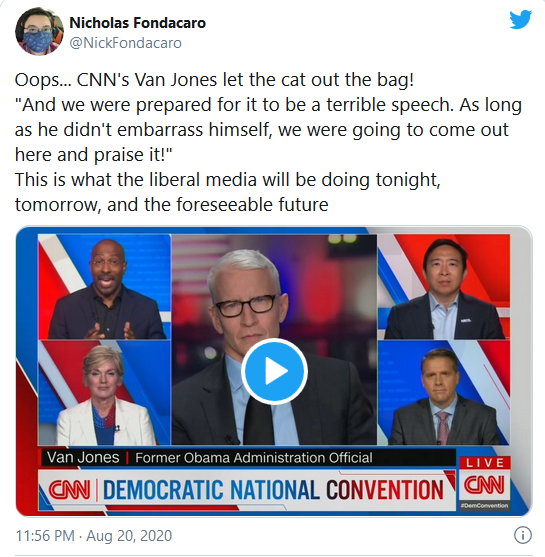
Task: Open Nicholas Fondacaro's masked profile avatar
Action: 39,31
